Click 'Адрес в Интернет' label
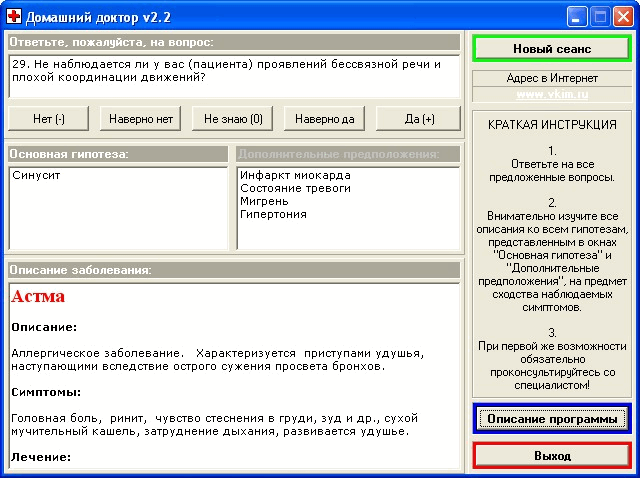 point(552,78)
